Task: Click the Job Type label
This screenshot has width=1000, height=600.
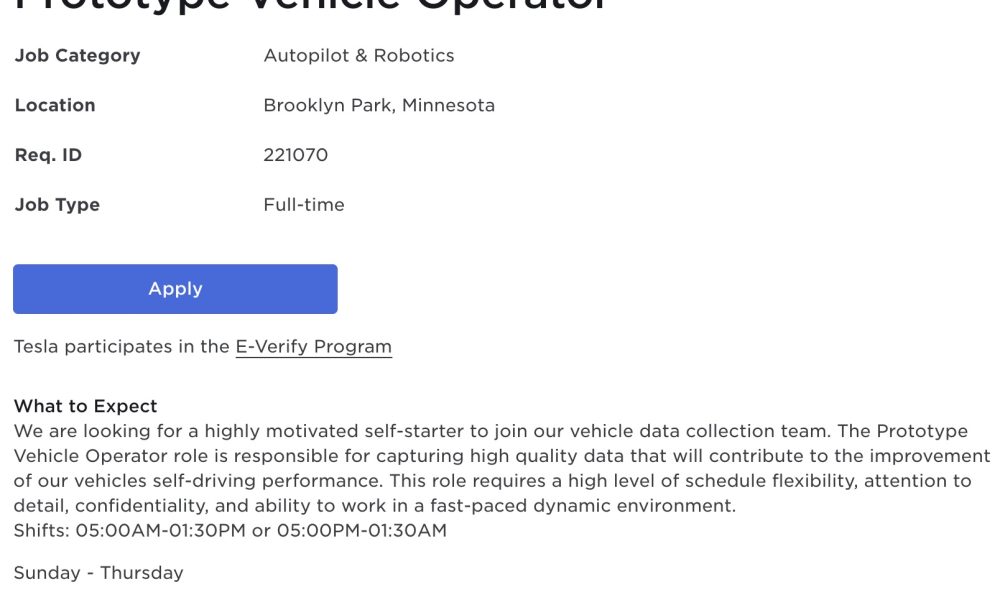Action: coord(57,205)
